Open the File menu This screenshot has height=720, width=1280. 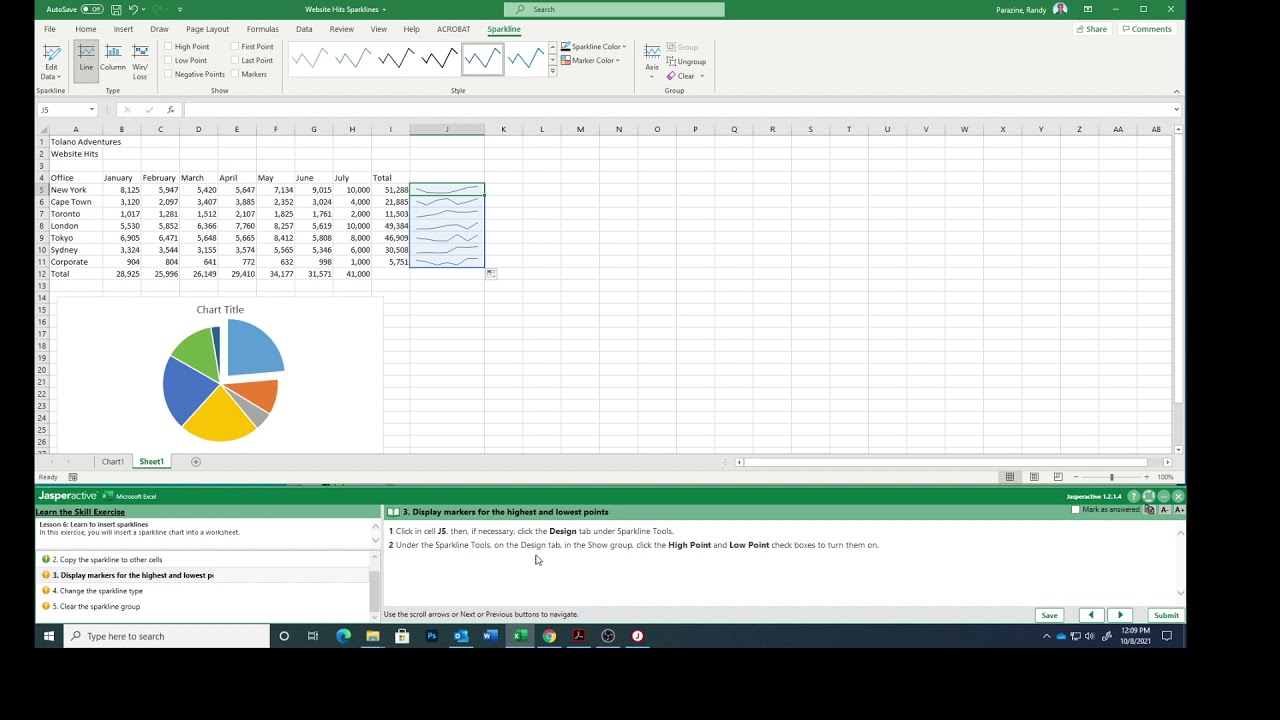click(x=50, y=29)
